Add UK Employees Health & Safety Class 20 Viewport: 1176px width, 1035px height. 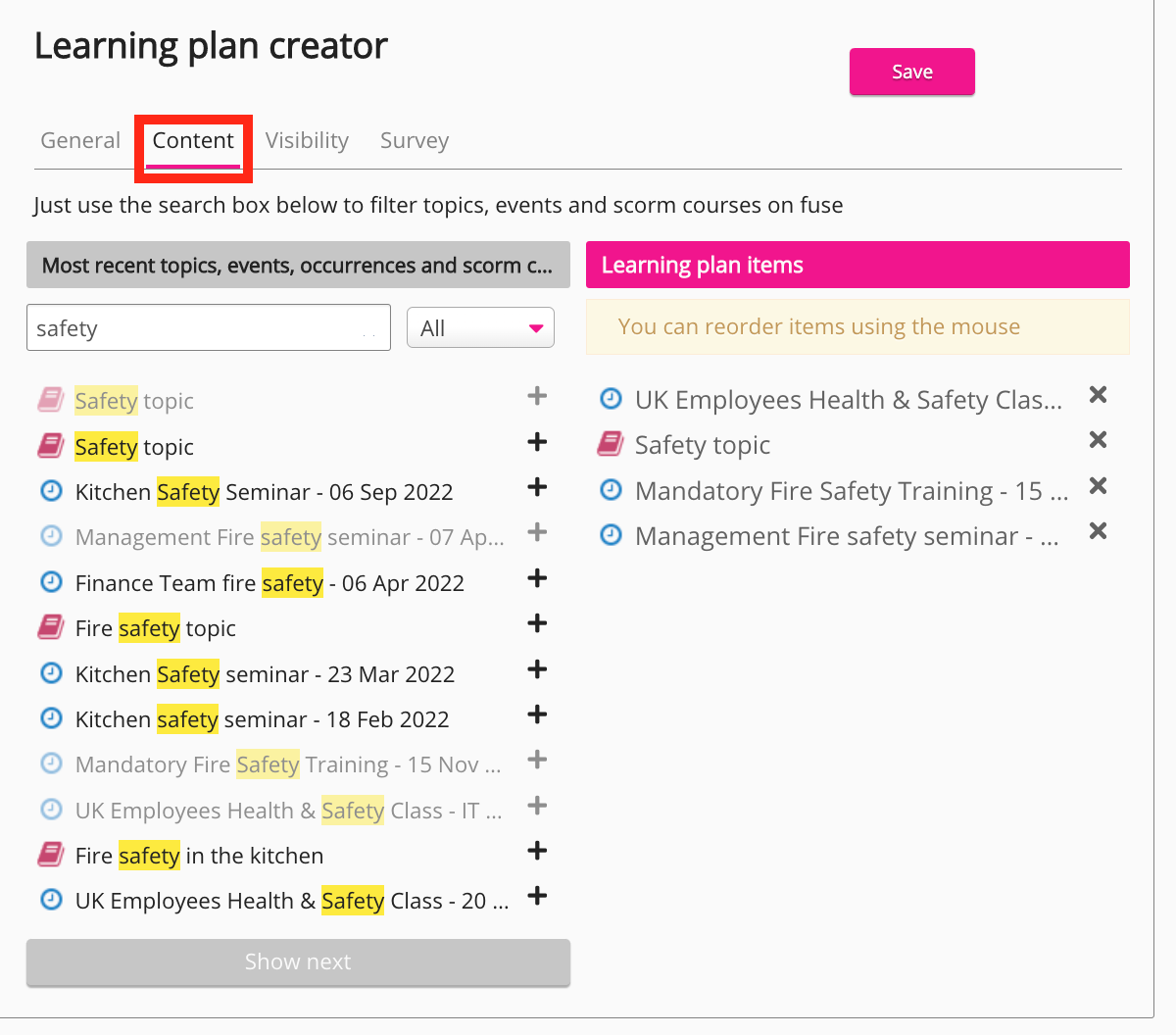[x=537, y=896]
